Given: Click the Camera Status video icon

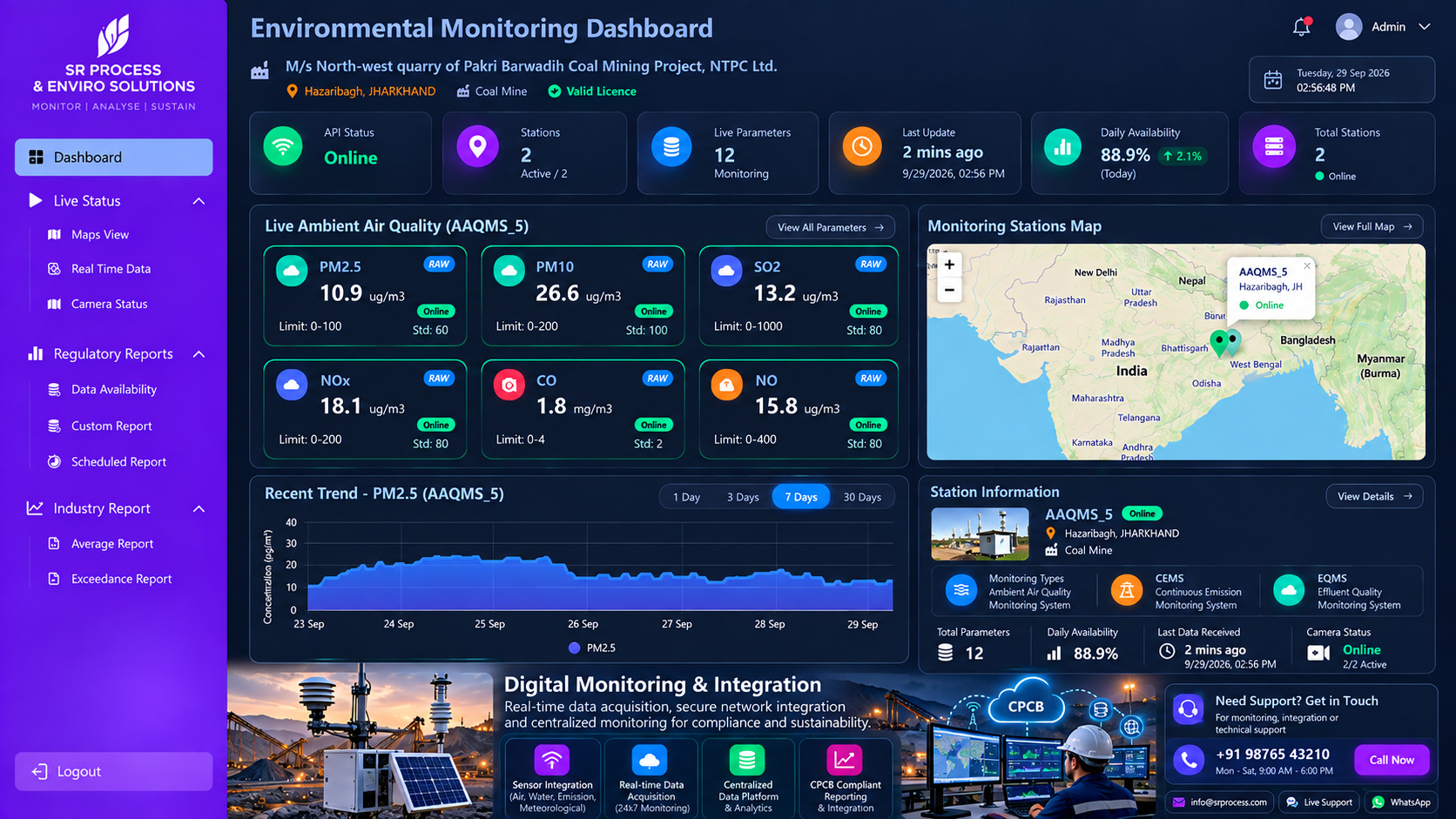Looking at the screenshot, I should (x=1318, y=653).
